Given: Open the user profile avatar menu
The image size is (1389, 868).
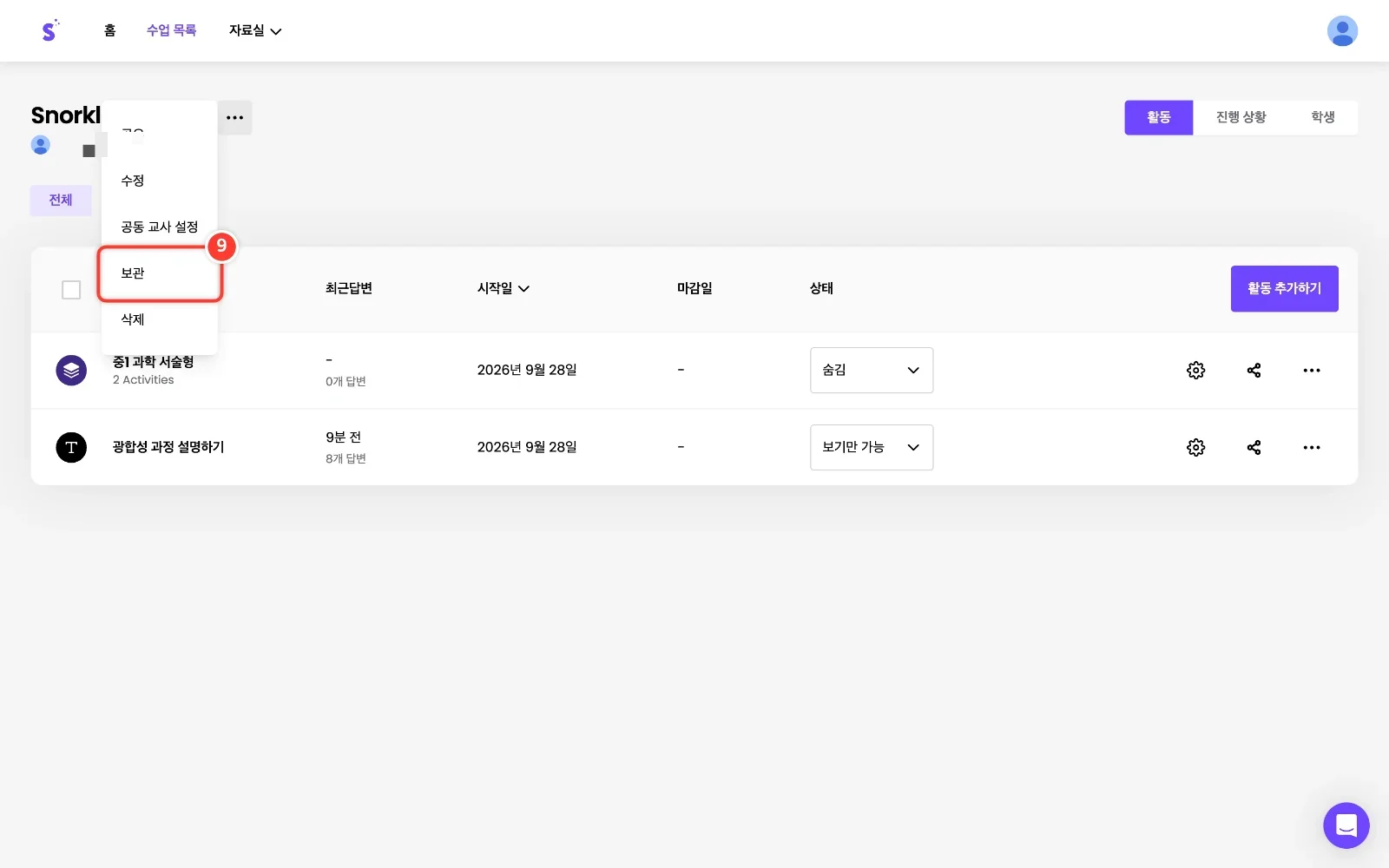Looking at the screenshot, I should coord(1342,31).
